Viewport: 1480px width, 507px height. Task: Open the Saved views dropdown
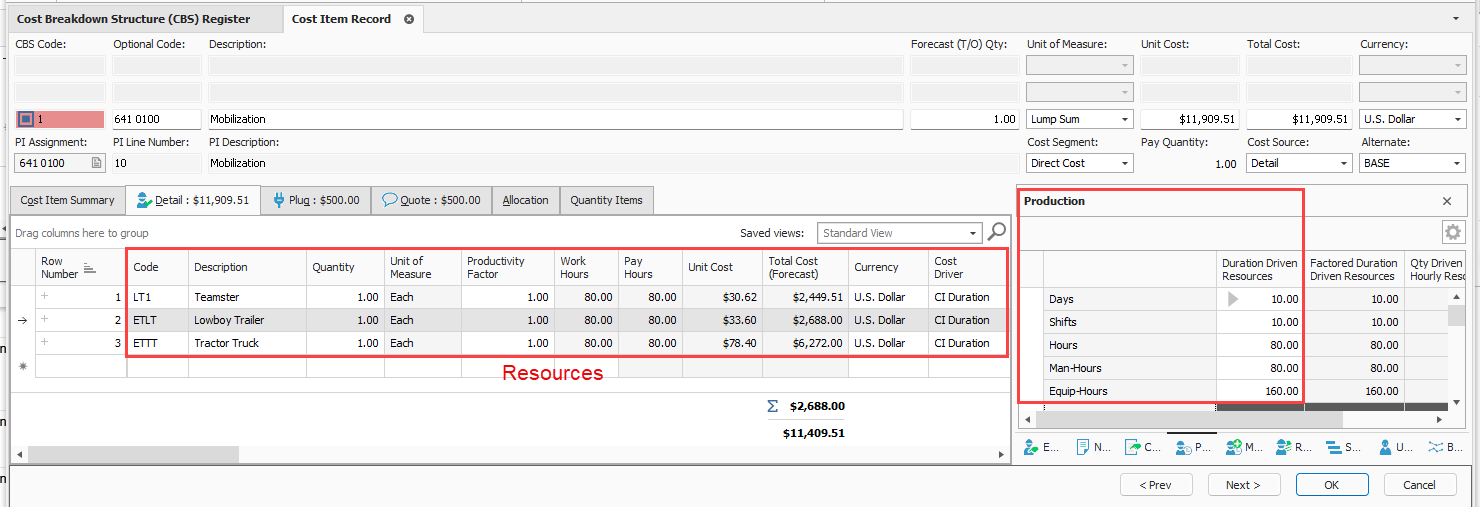pyautogui.click(x=973, y=233)
